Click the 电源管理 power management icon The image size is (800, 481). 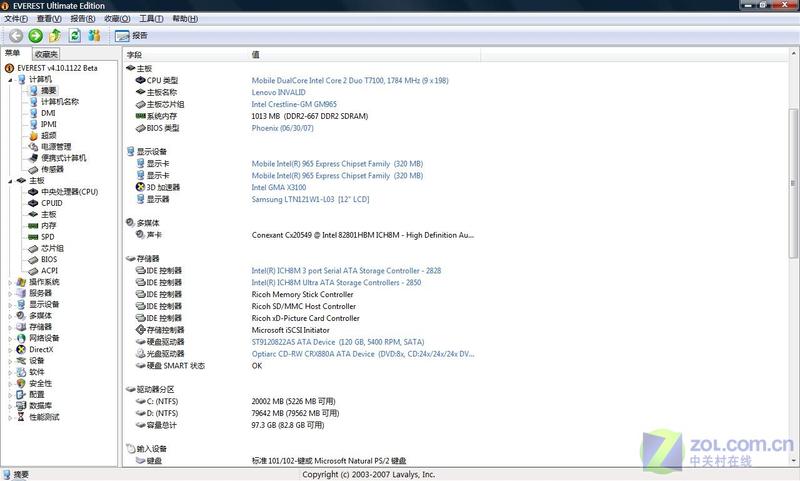coord(33,147)
